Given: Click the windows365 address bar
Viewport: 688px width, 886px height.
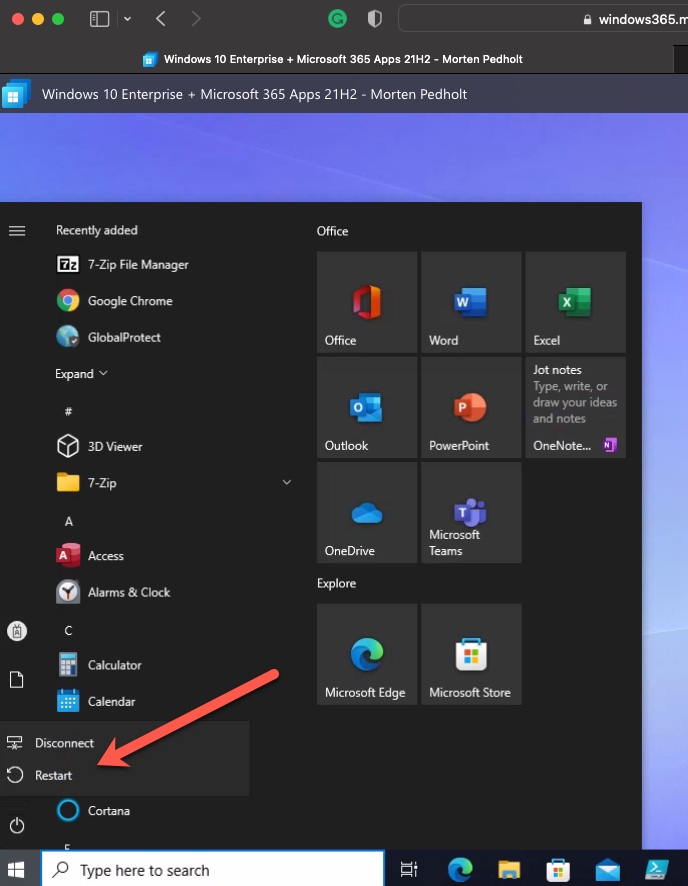Looking at the screenshot, I should coord(543,19).
